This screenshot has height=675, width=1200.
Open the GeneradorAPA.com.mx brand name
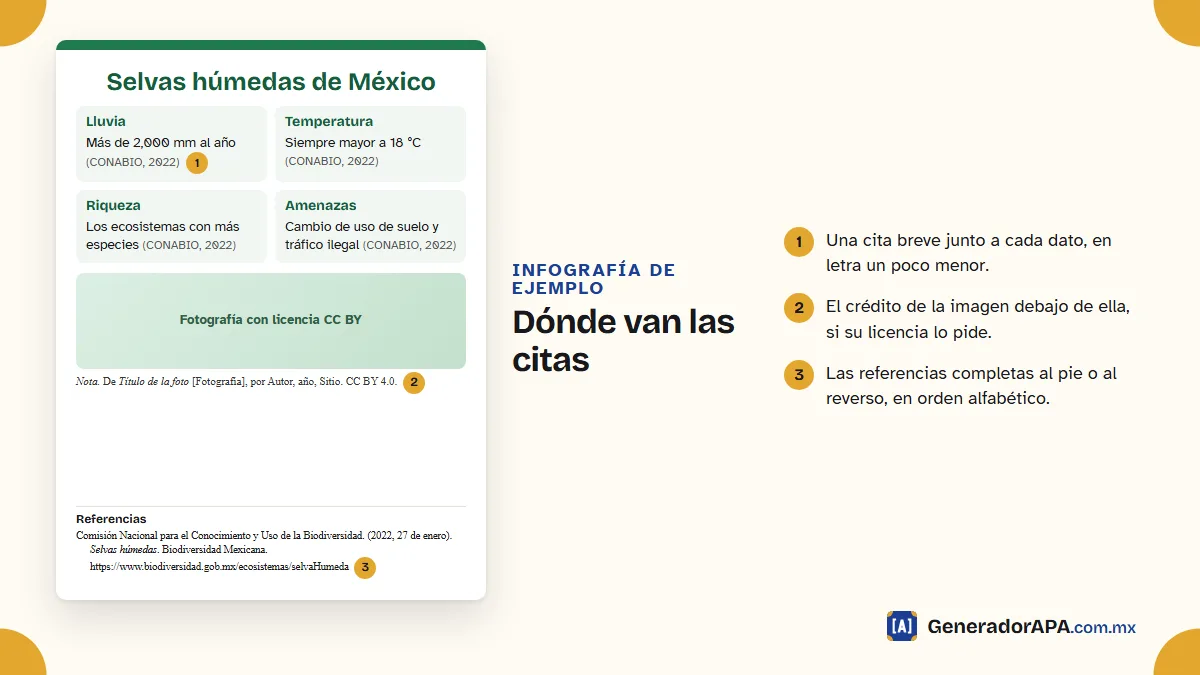pyautogui.click(x=1032, y=627)
